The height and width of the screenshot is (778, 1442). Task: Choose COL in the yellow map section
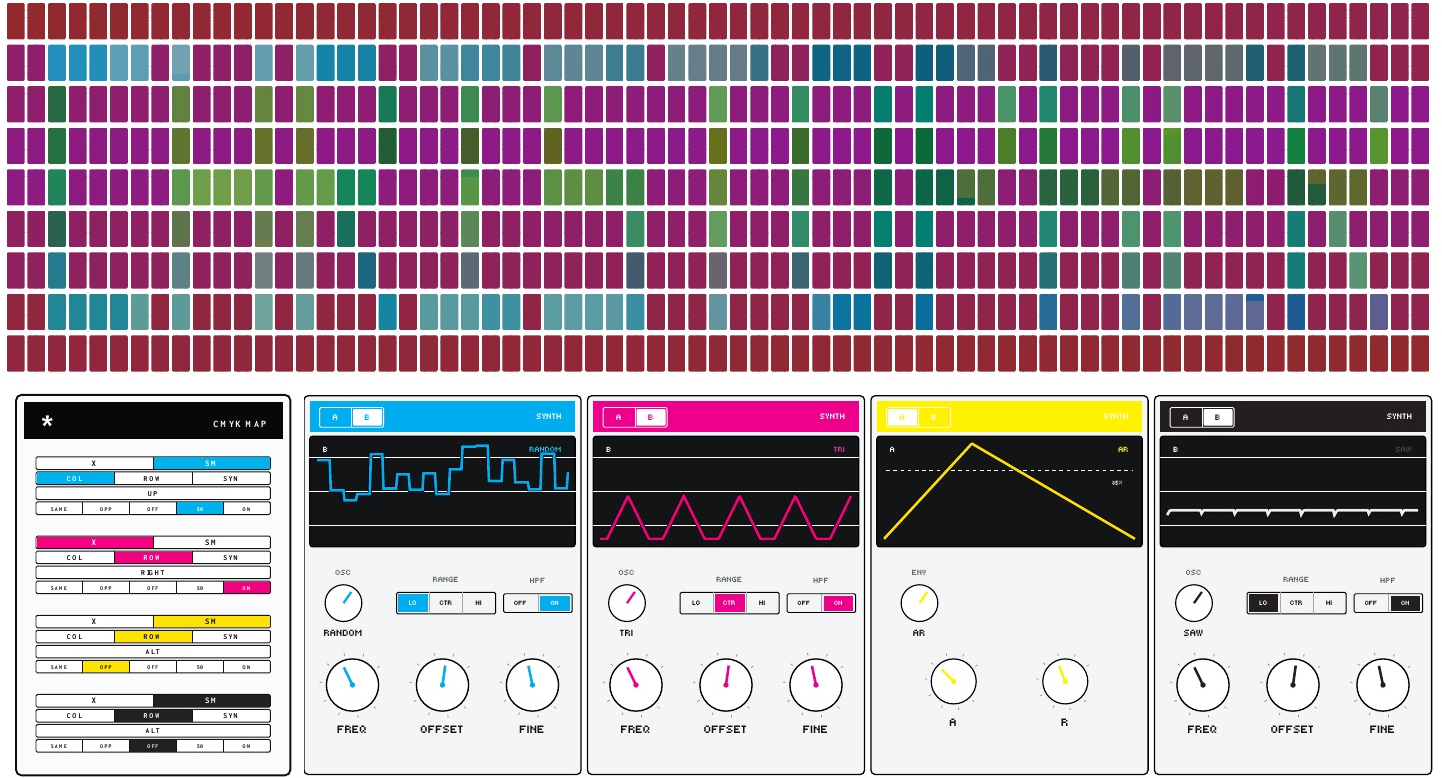75,637
